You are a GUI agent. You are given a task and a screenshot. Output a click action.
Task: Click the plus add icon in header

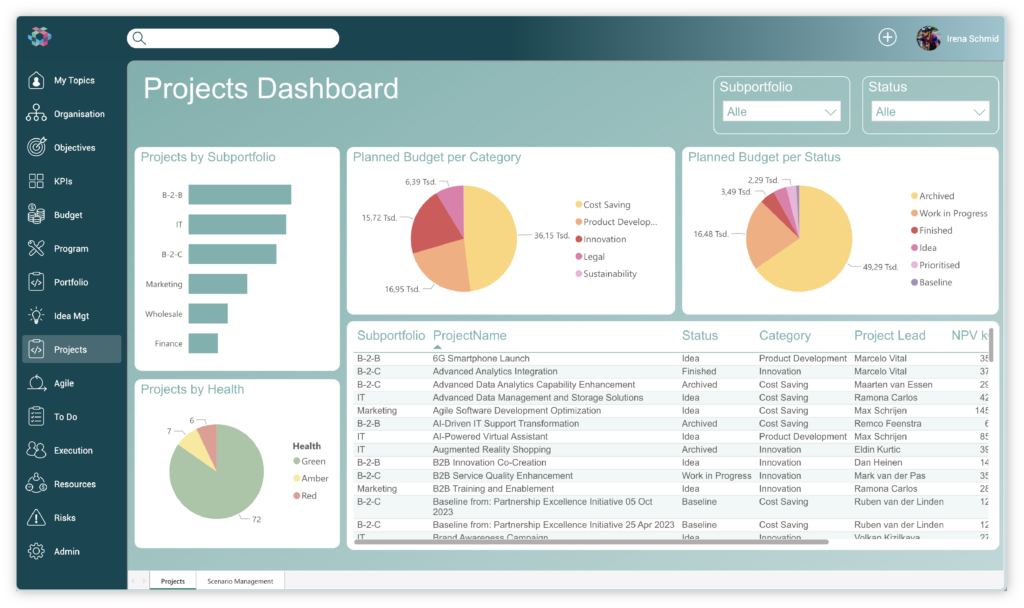pyautogui.click(x=887, y=37)
